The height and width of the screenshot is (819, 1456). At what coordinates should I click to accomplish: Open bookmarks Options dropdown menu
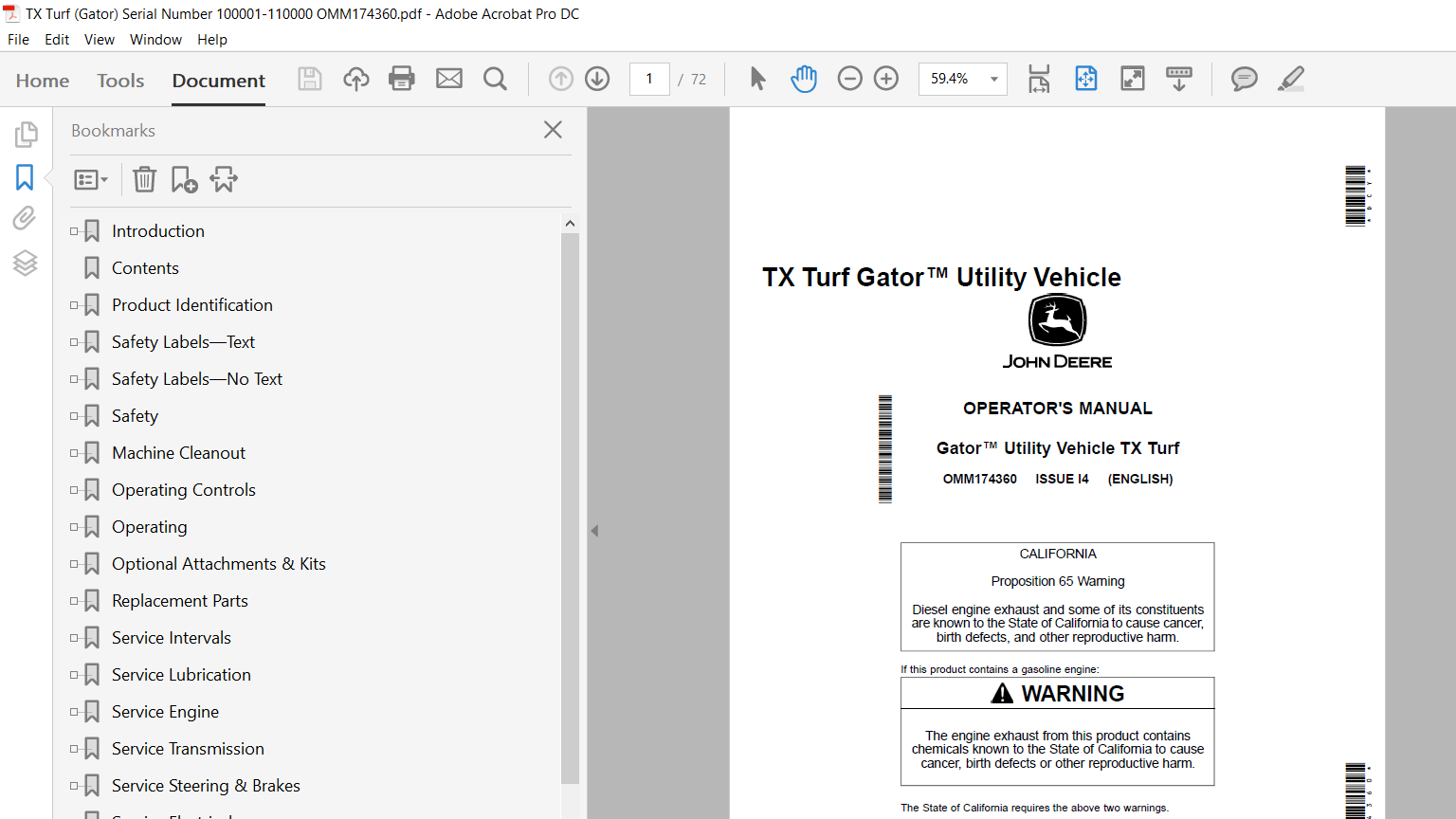coord(91,179)
